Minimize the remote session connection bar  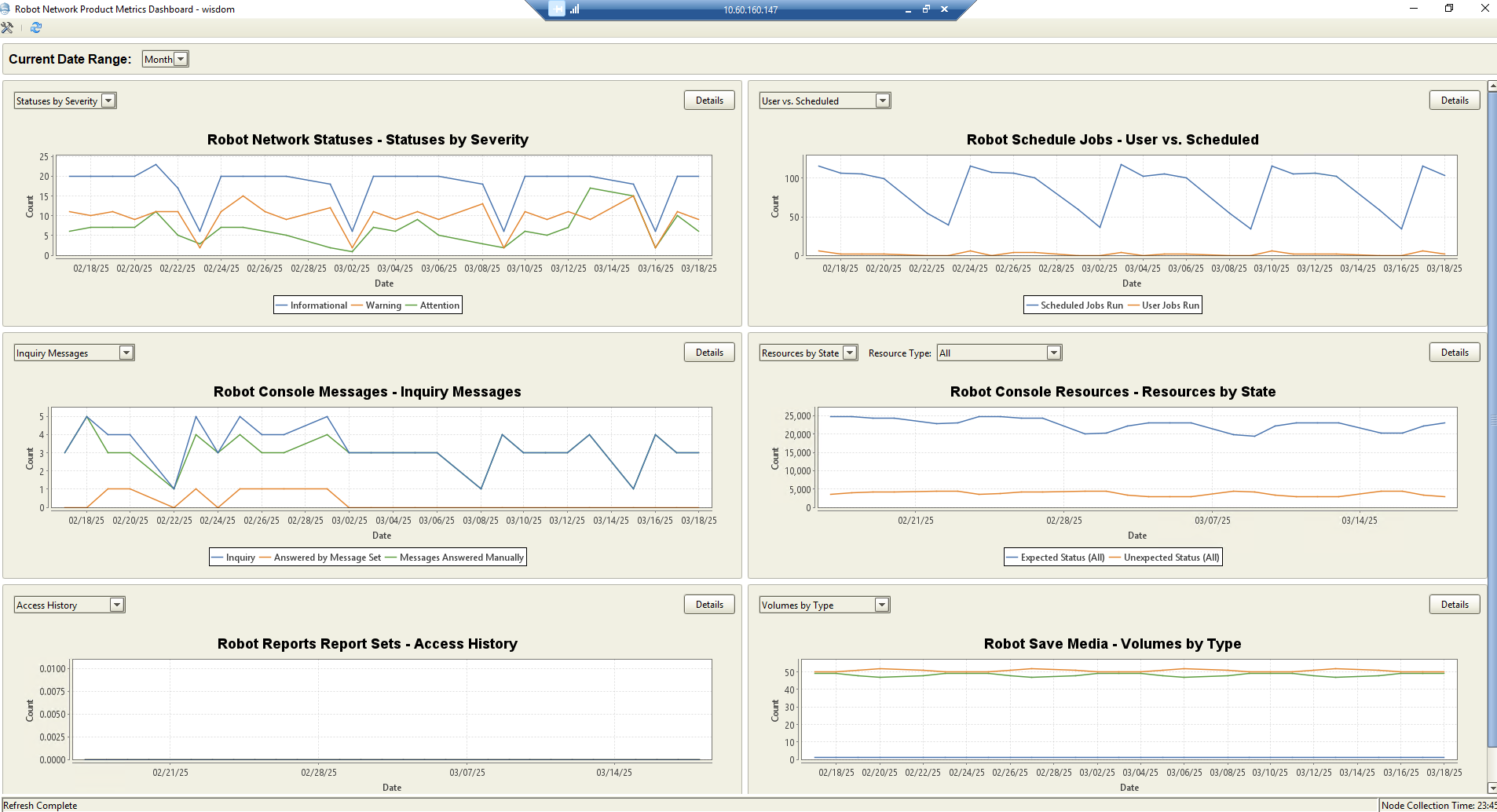[x=908, y=10]
